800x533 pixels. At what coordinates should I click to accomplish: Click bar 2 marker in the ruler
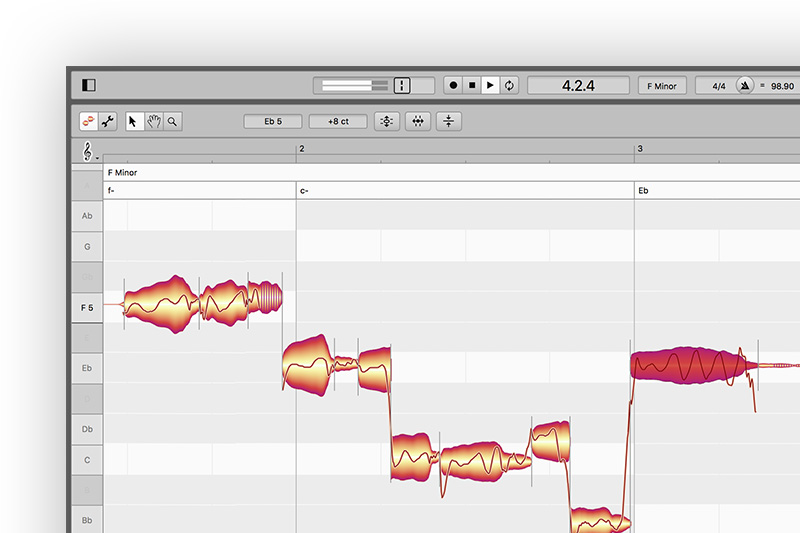click(x=302, y=148)
